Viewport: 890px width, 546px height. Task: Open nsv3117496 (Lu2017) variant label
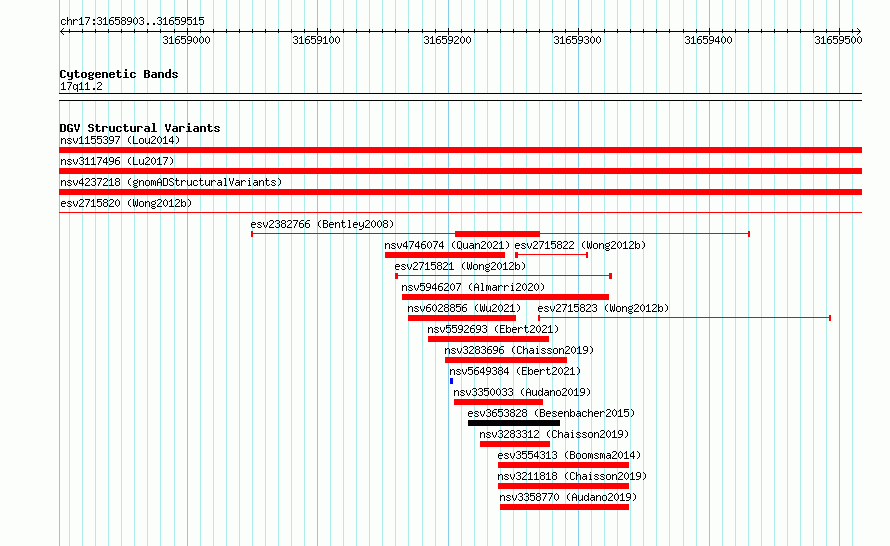[x=117, y=161]
